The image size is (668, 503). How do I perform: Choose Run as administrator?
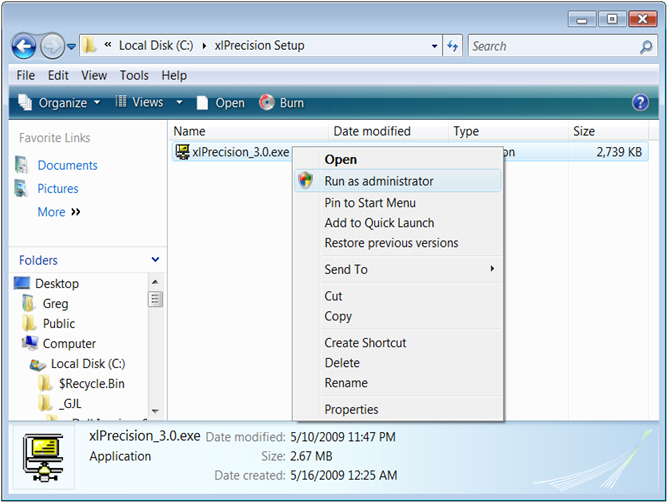398,181
